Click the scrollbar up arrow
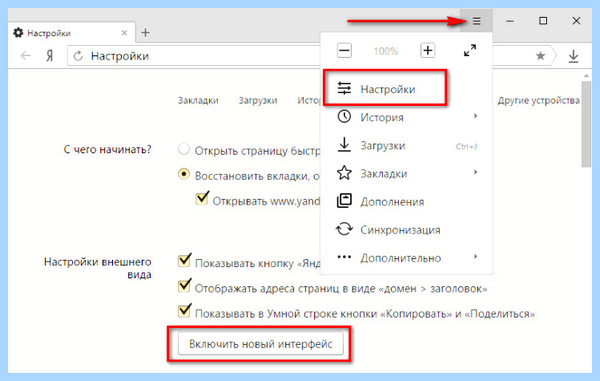This screenshot has width=600, height=381. click(587, 75)
